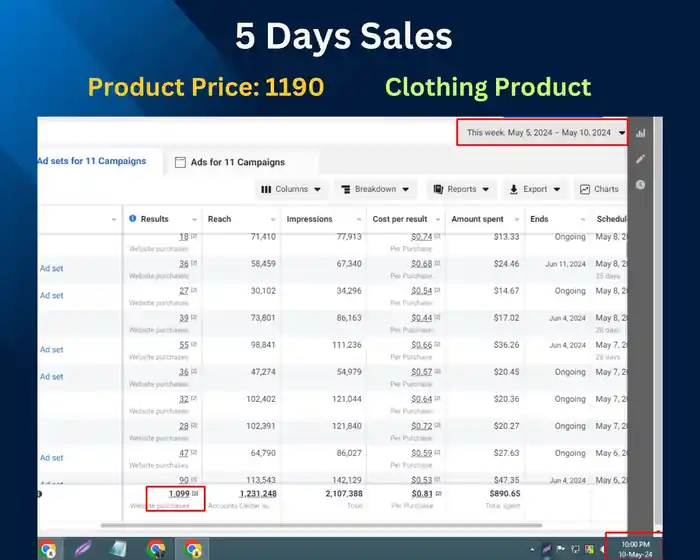This screenshot has width=700, height=560.
Task: Click the network icon in the system tray
Action: [575, 549]
